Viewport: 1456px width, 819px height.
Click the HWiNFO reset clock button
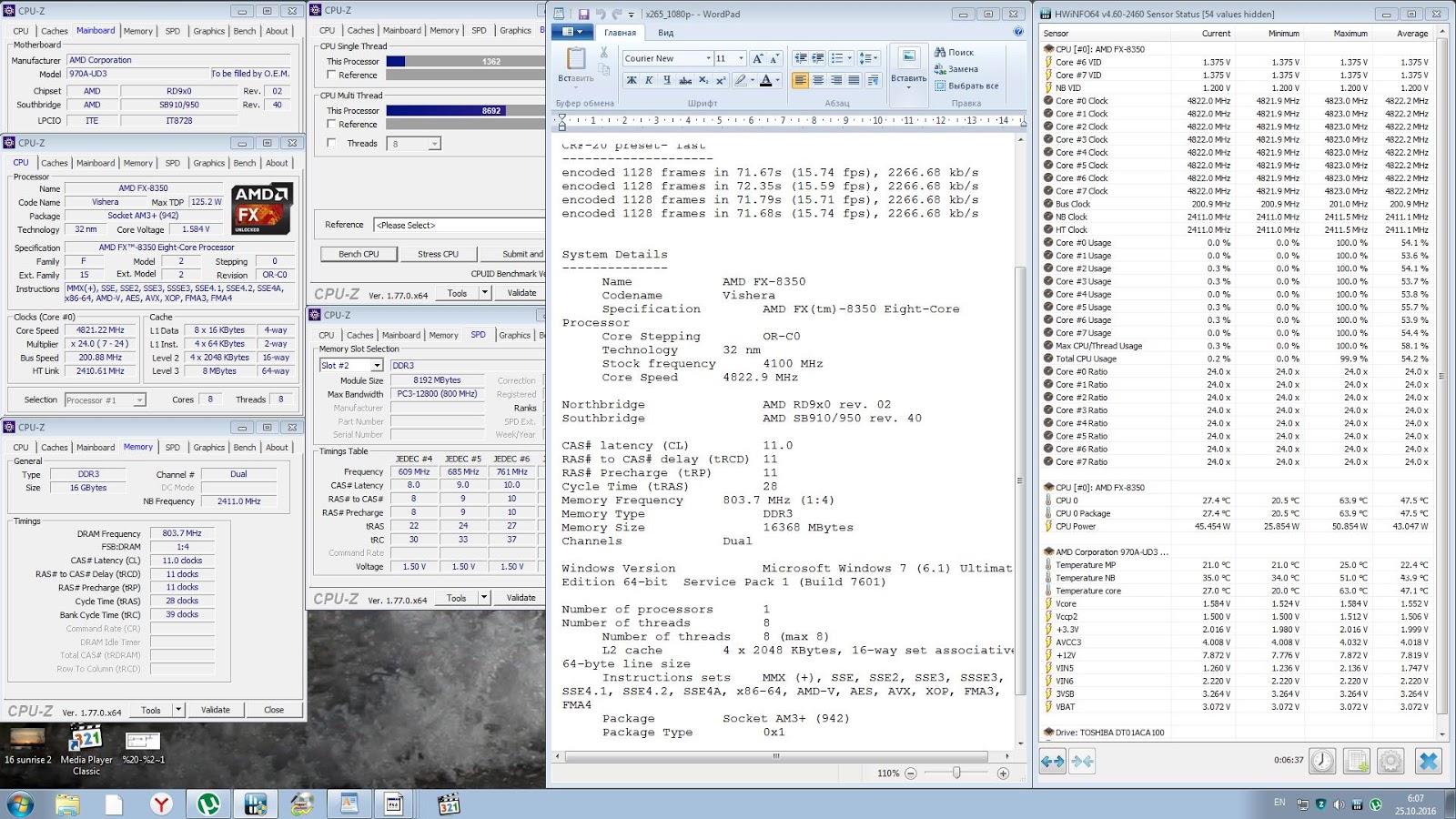click(1322, 761)
